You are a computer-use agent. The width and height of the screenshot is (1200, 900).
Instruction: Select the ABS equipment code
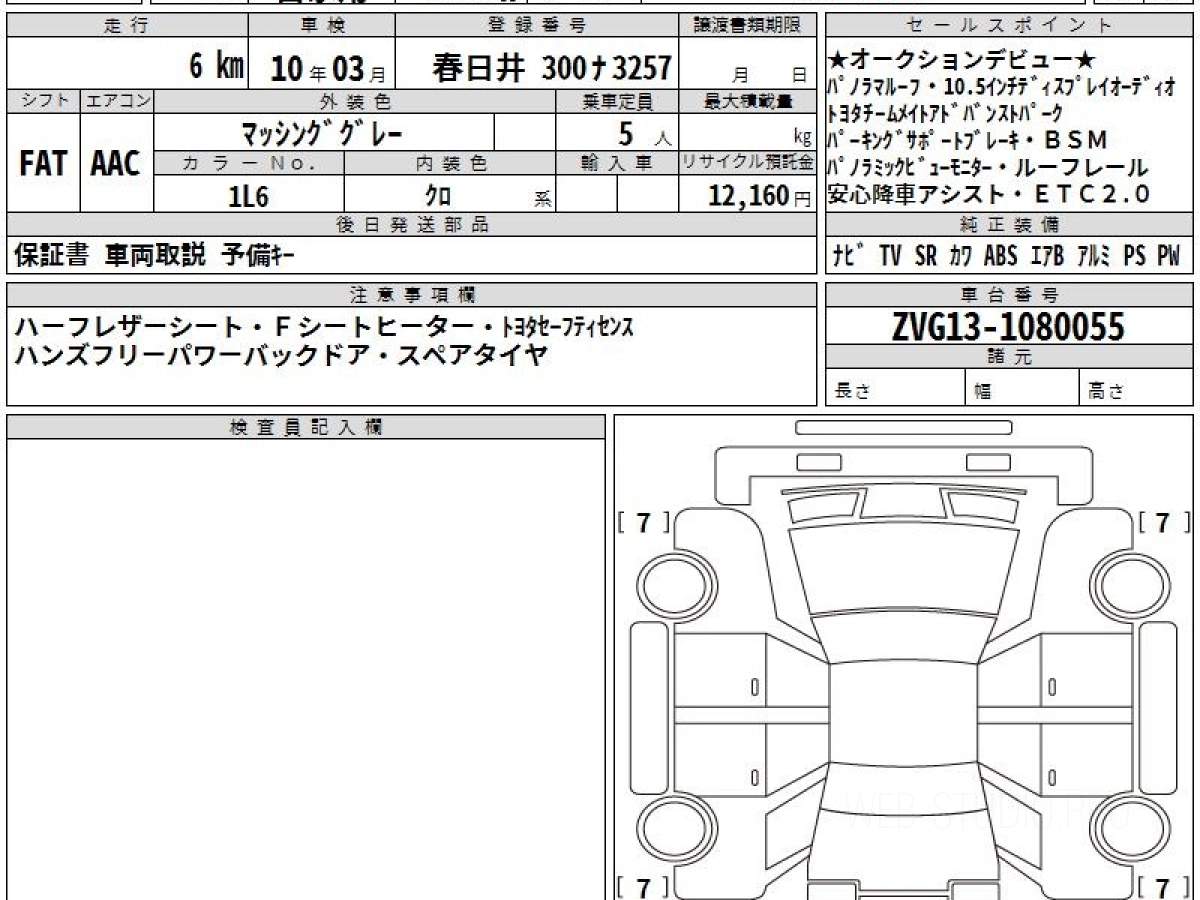tap(1001, 256)
